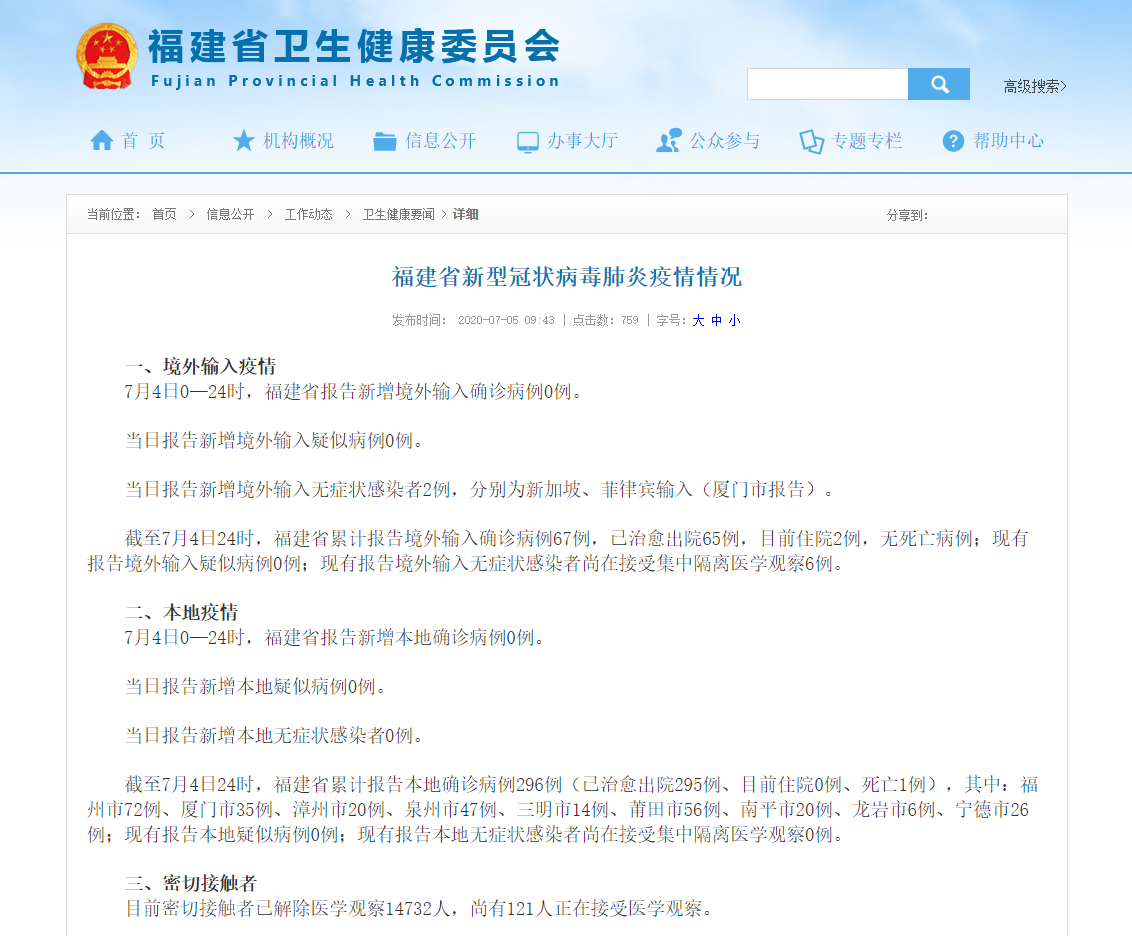Click the folder icon beside 信息公开

click(385, 141)
